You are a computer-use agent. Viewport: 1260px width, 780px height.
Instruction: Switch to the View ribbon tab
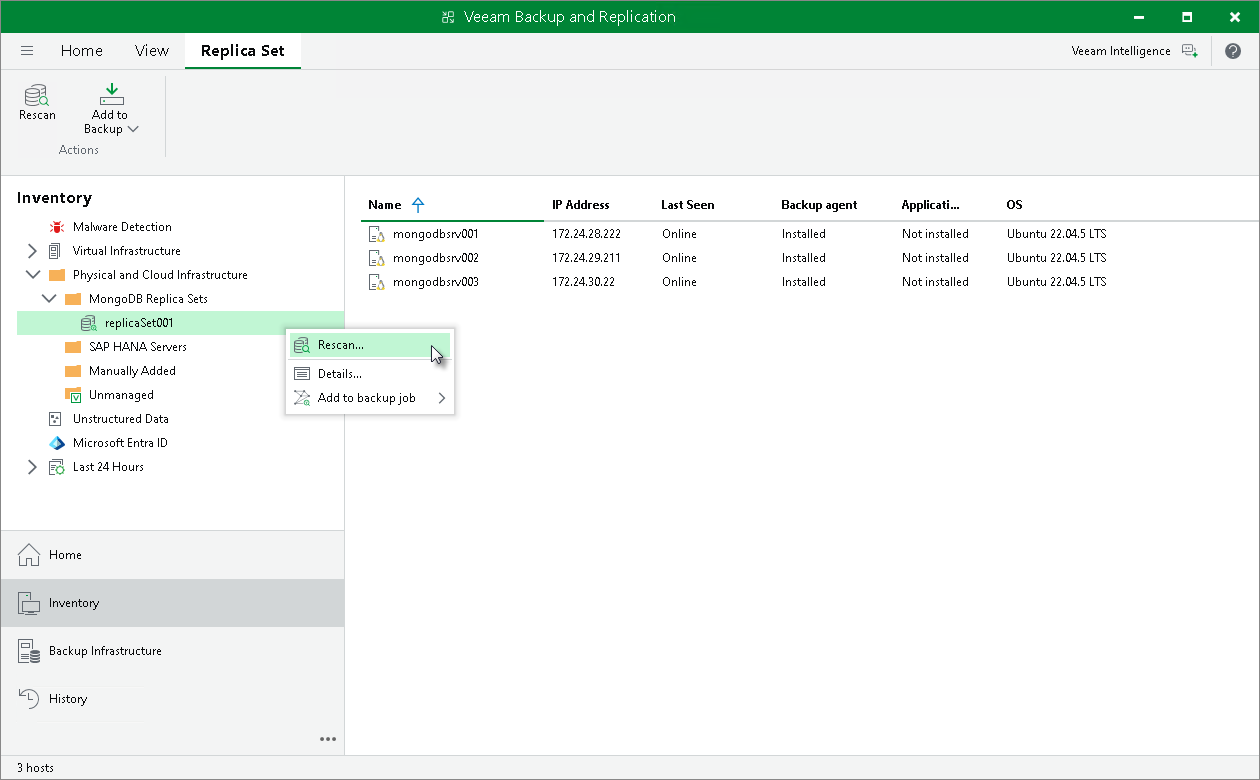152,50
